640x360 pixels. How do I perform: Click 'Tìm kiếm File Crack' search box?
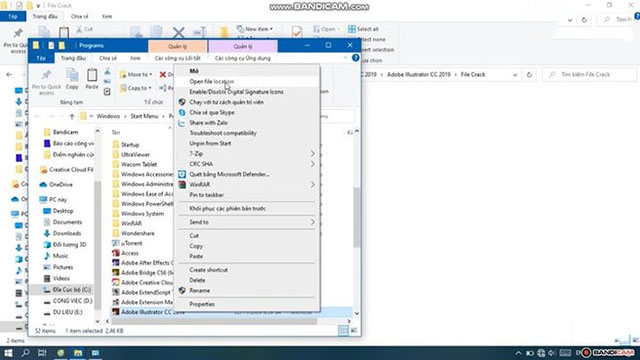click(589, 75)
